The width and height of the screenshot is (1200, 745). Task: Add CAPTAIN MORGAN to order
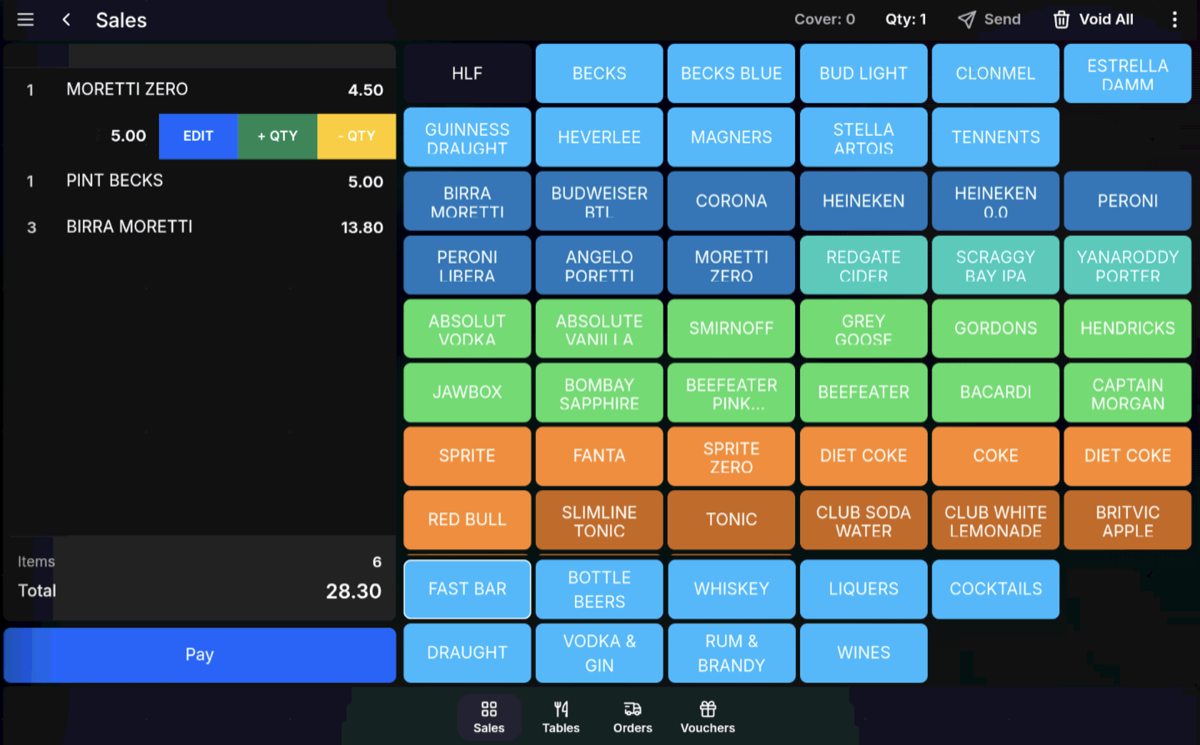point(1127,392)
